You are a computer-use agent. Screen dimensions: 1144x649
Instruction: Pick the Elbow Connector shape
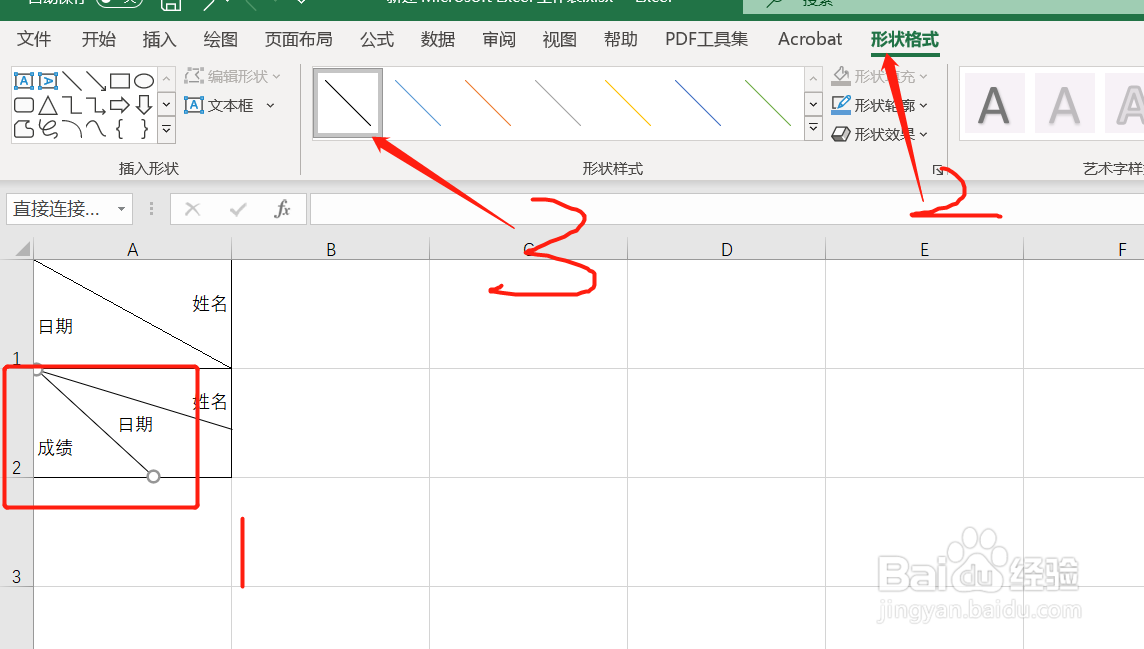click(72, 105)
